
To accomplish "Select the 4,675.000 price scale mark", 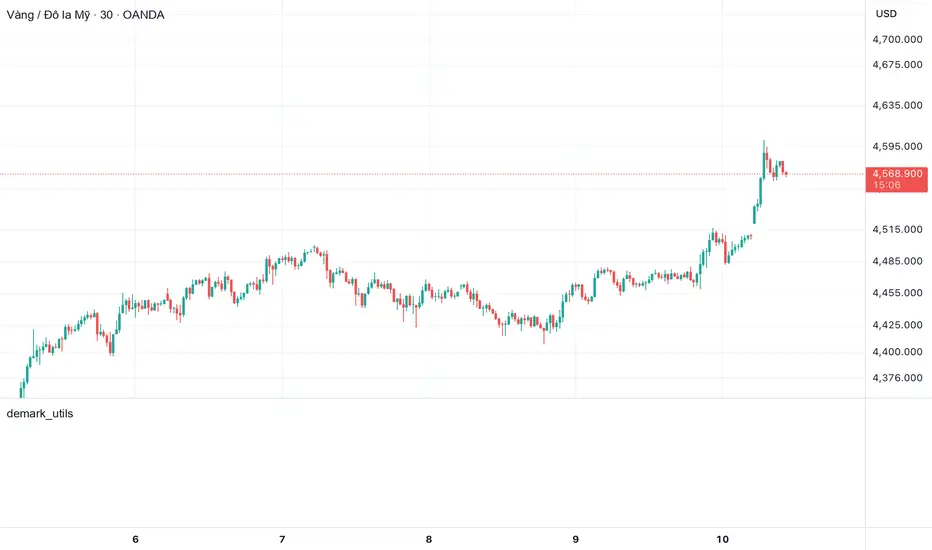I will pyautogui.click(x=898, y=65).
